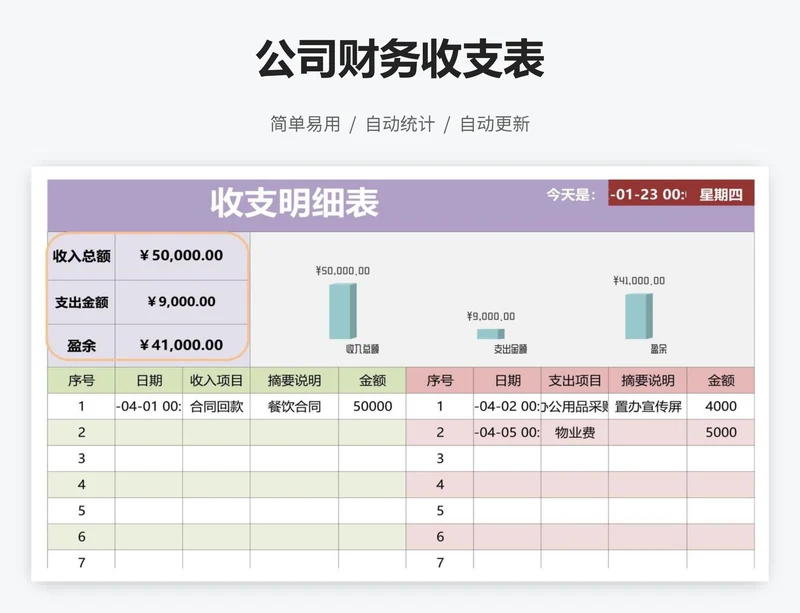Click the 公司财务收支表 main heading
The height and width of the screenshot is (613, 800).
pyautogui.click(x=400, y=59)
